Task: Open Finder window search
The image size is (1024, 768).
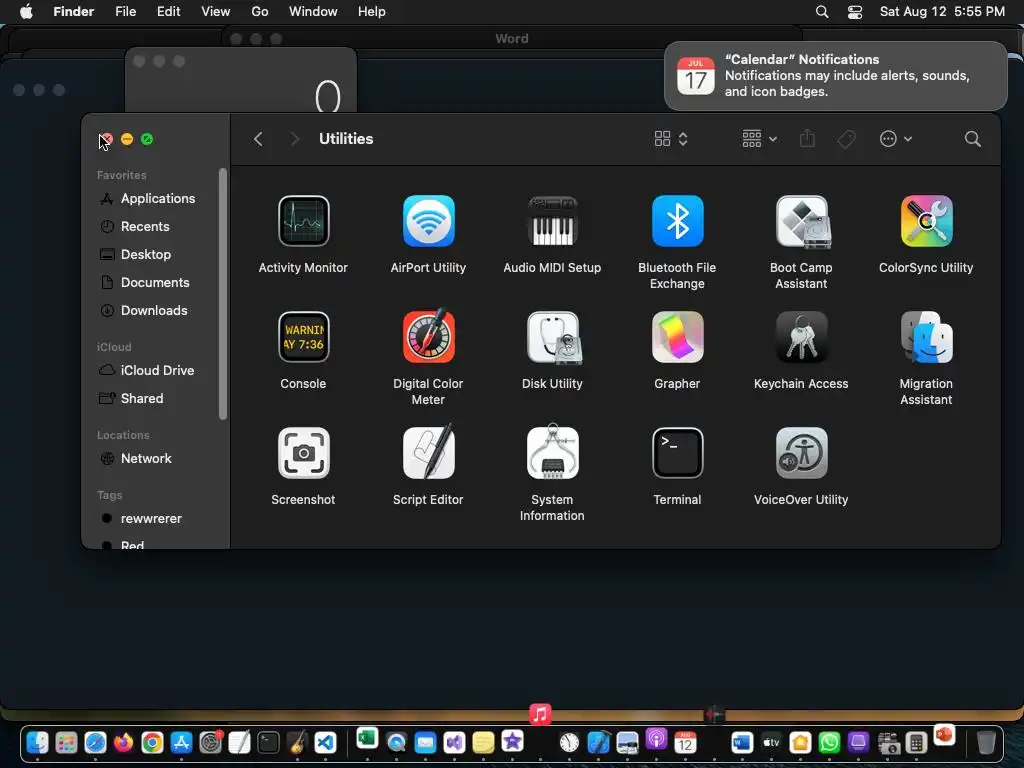Action: pos(972,138)
